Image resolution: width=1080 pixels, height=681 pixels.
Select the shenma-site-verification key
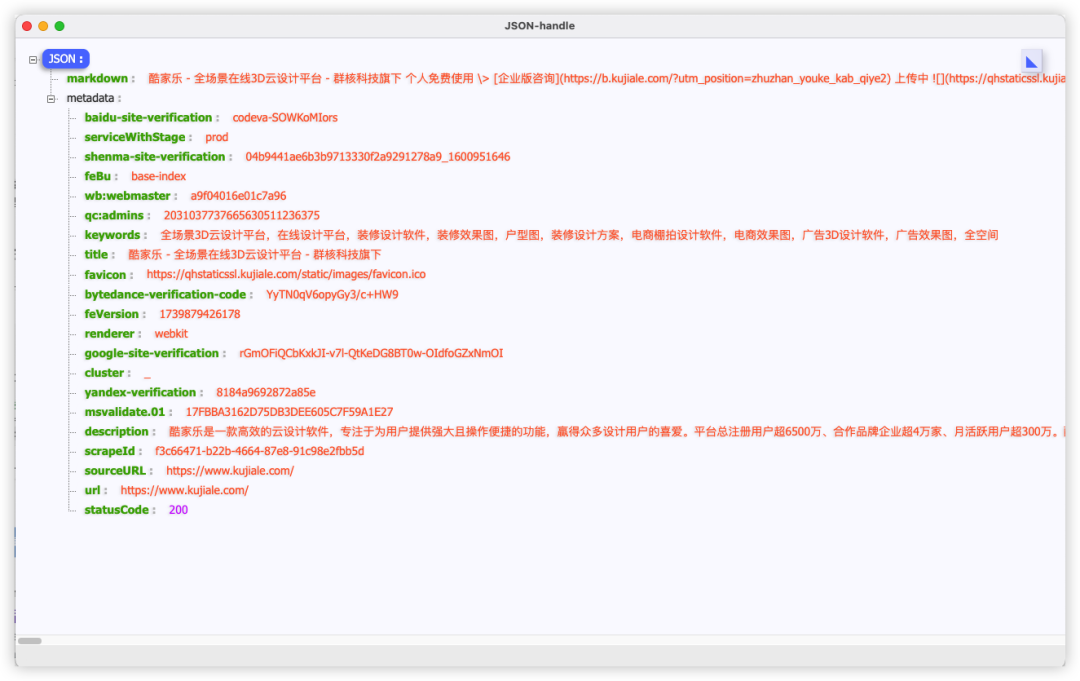pos(155,157)
